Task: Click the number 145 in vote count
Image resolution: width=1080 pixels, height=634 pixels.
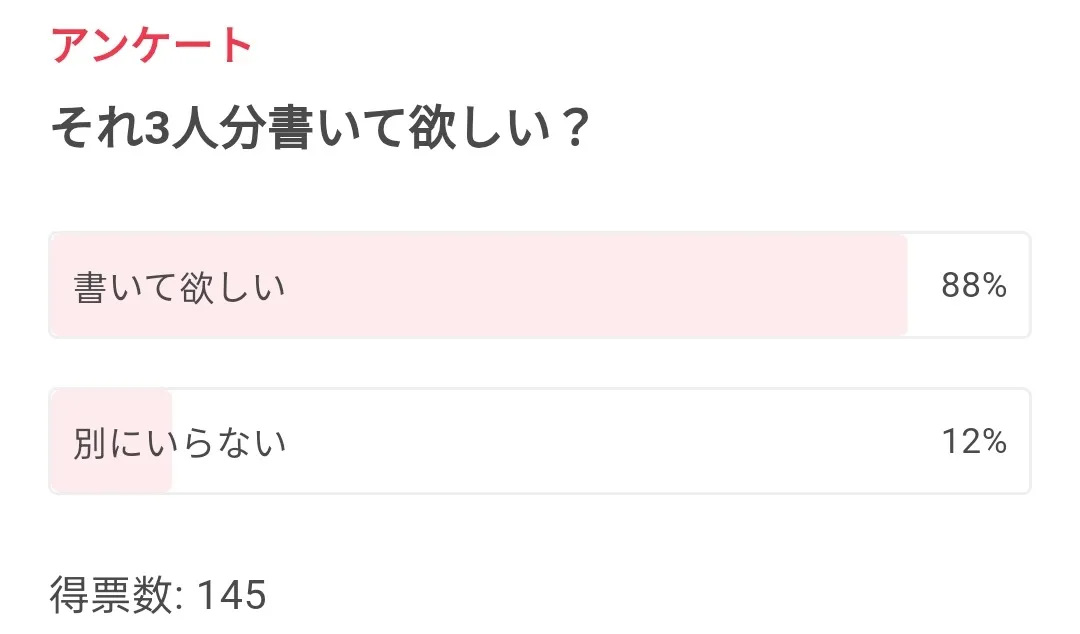Action: click(x=231, y=596)
